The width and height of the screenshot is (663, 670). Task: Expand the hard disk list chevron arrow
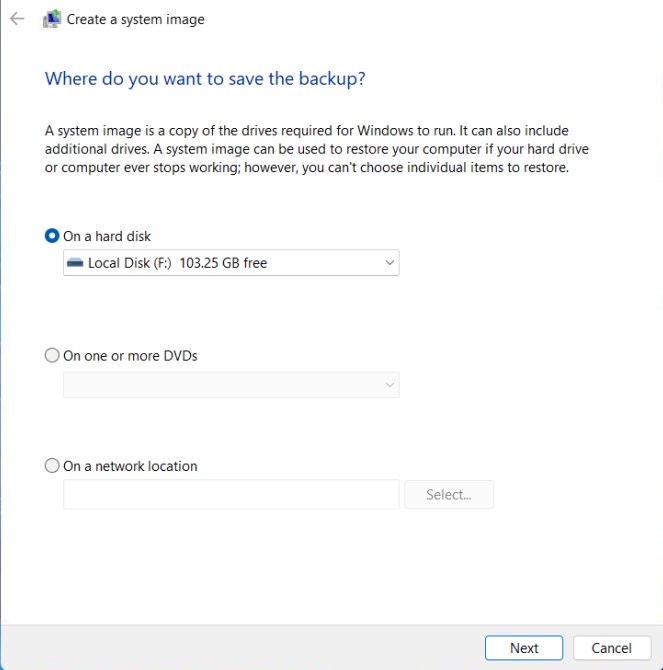point(389,262)
